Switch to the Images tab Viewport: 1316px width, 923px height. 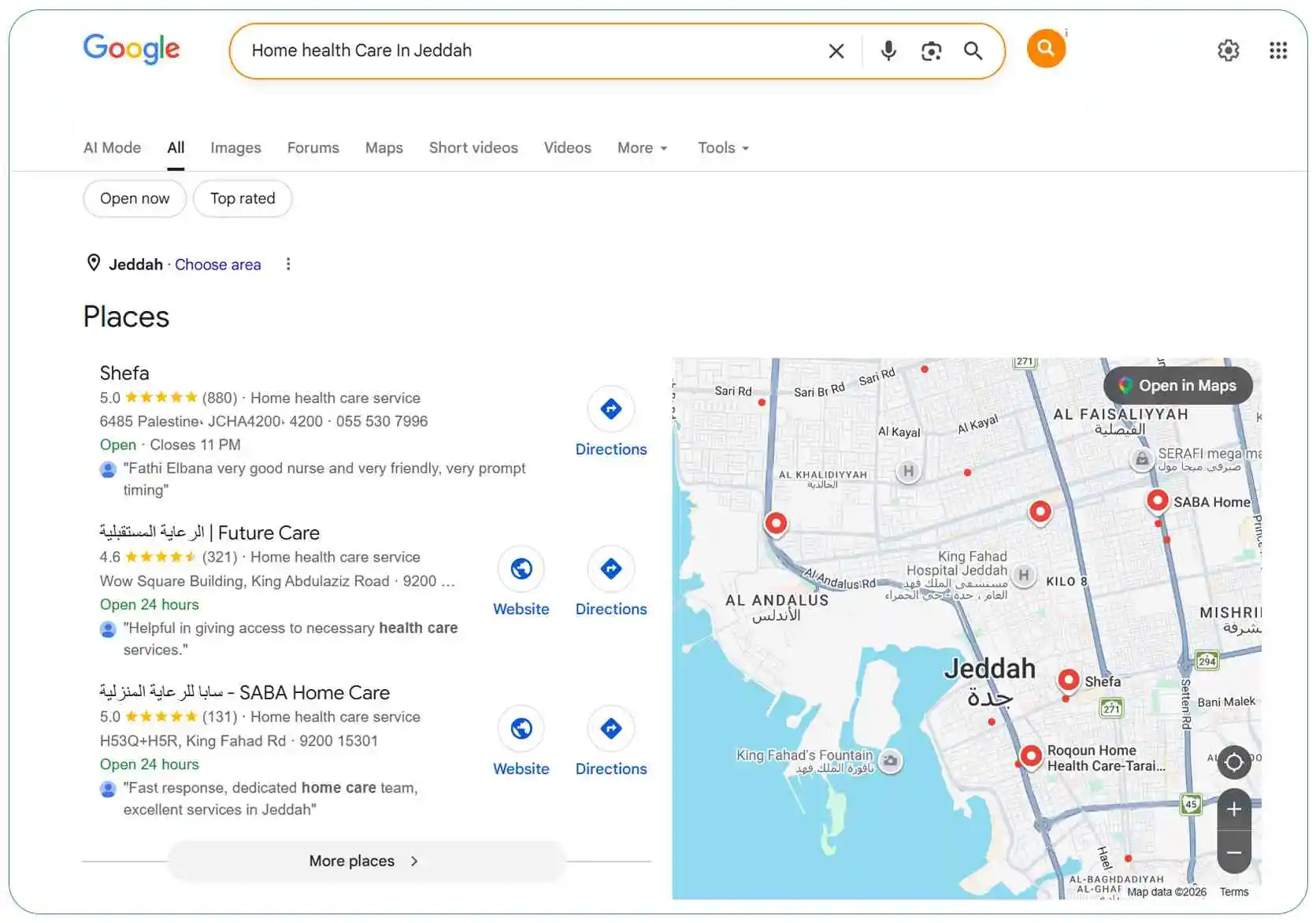pyautogui.click(x=235, y=148)
